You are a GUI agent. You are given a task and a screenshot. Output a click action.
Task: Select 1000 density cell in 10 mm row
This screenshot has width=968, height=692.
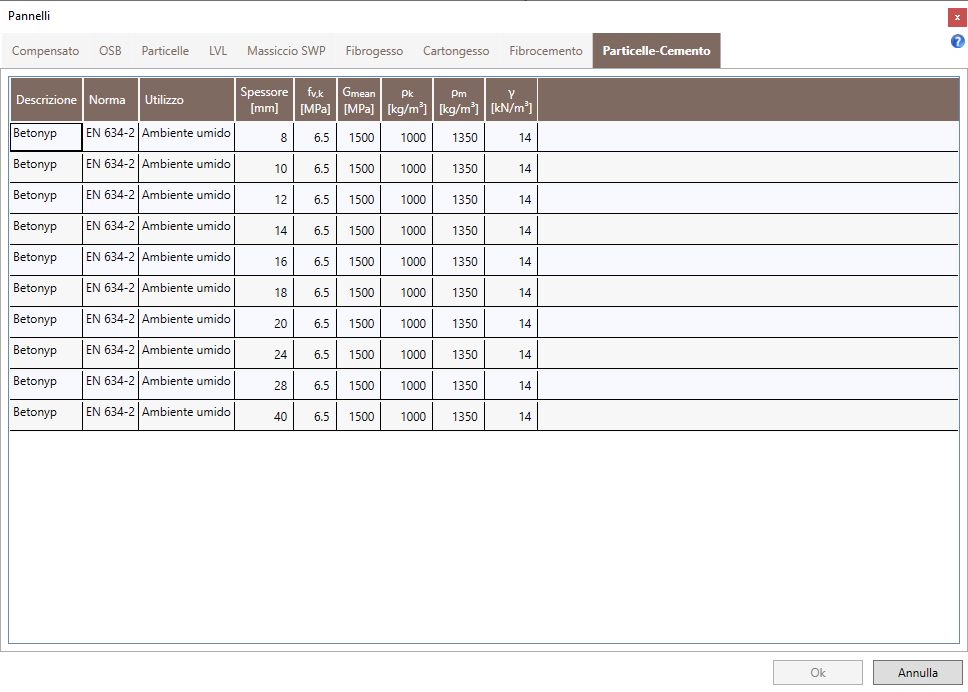pyautogui.click(x=407, y=168)
